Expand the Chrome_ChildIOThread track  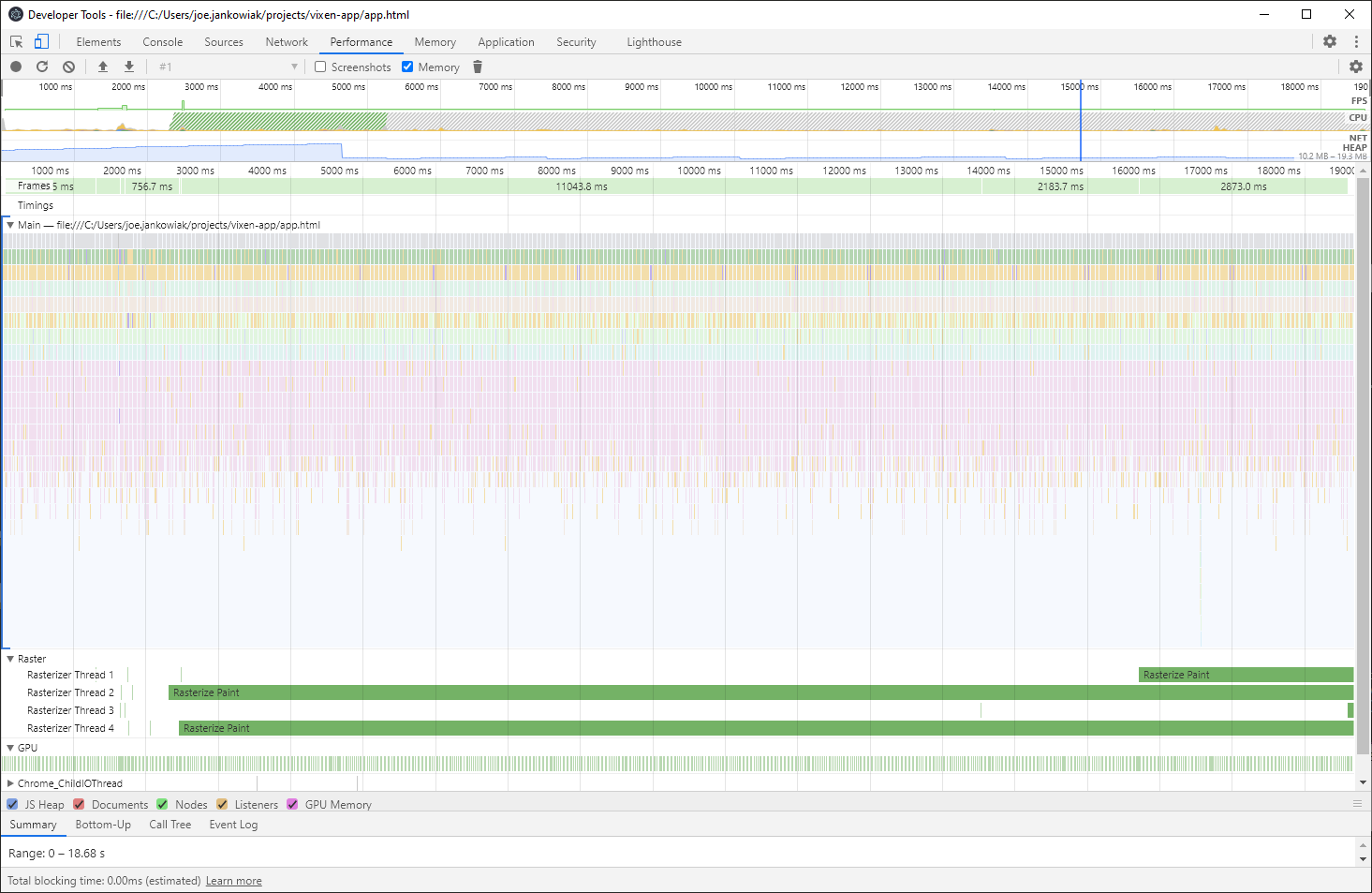pos(10,783)
